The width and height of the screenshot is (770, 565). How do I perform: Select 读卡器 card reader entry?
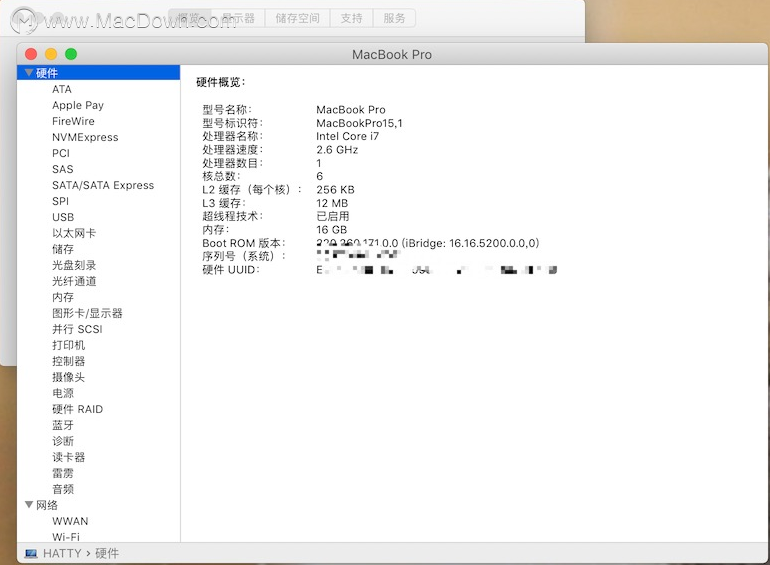point(68,457)
